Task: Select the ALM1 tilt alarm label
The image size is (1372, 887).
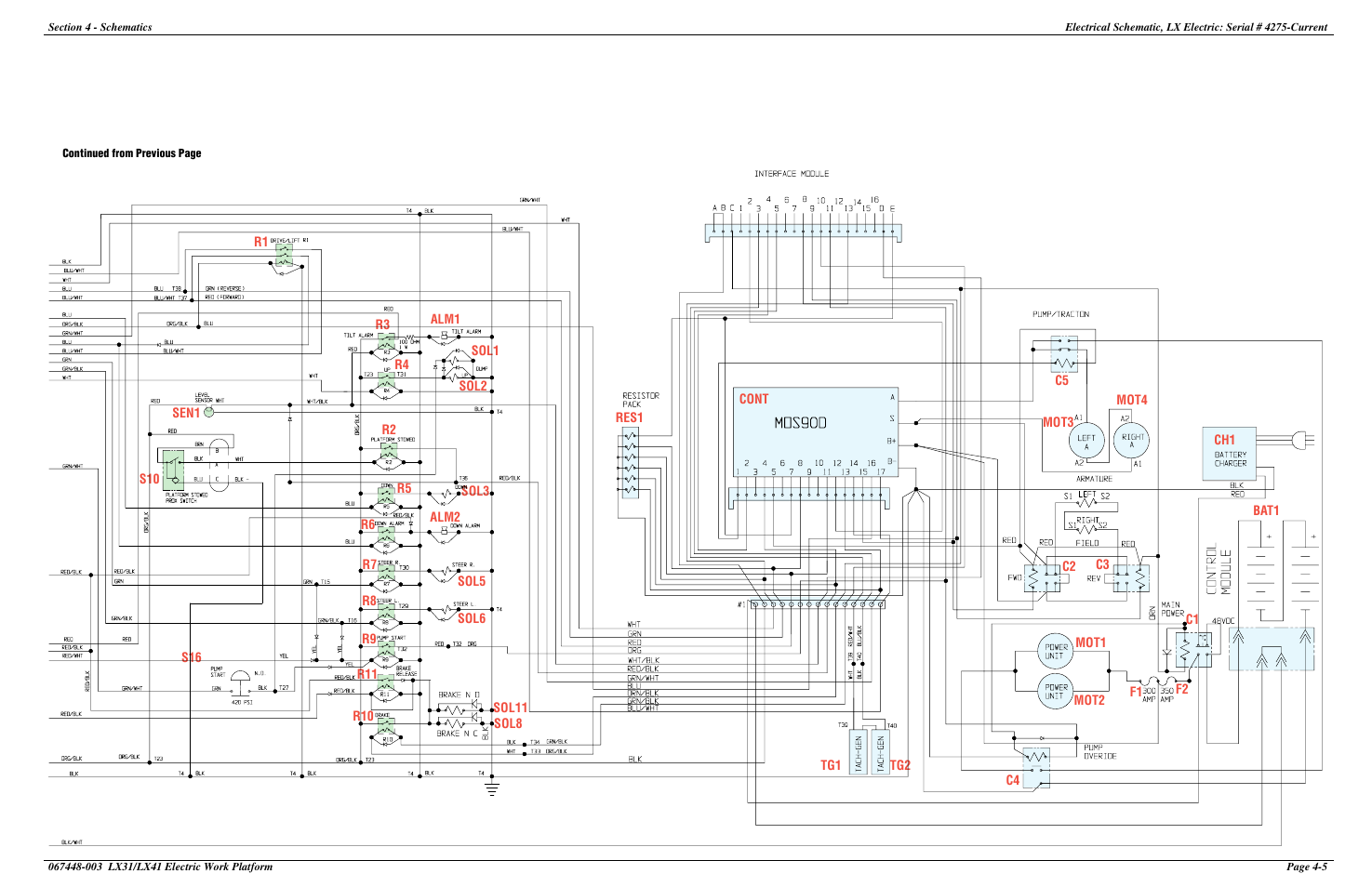Action: pos(445,319)
